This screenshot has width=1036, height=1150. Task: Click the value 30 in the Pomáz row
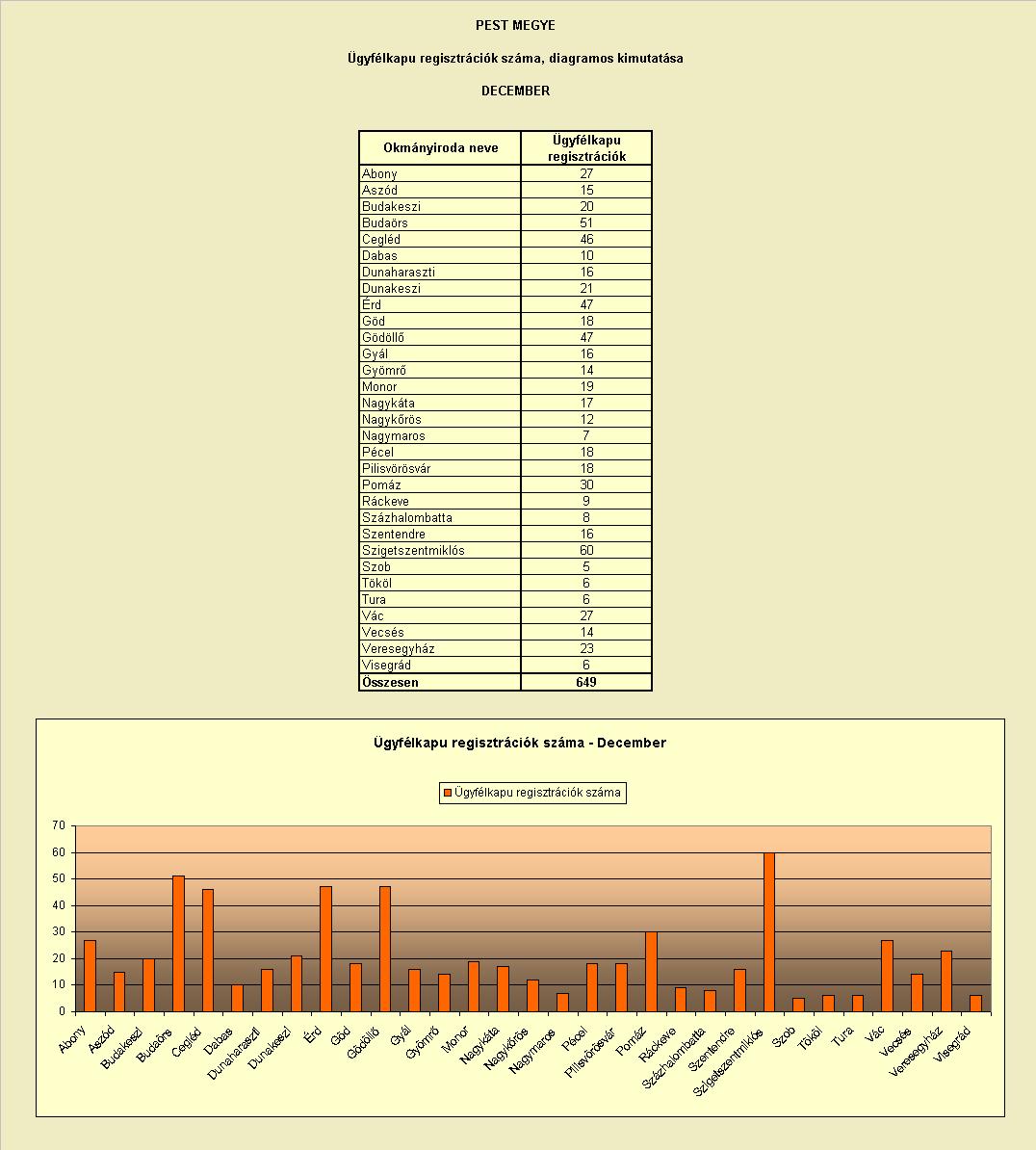coord(586,484)
